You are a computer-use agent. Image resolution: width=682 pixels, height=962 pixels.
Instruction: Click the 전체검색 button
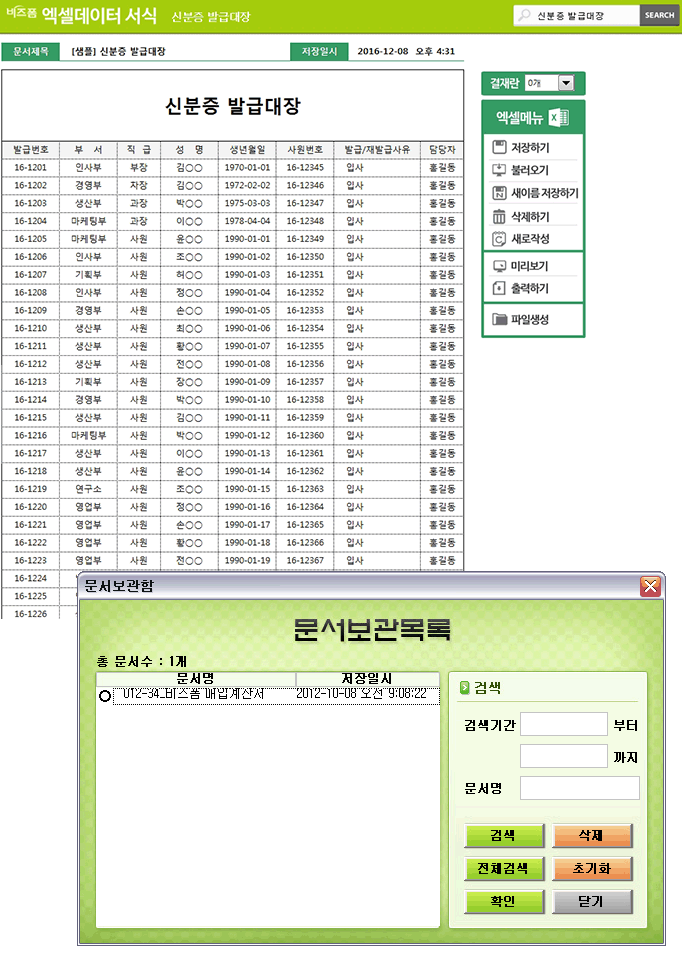(x=504, y=869)
